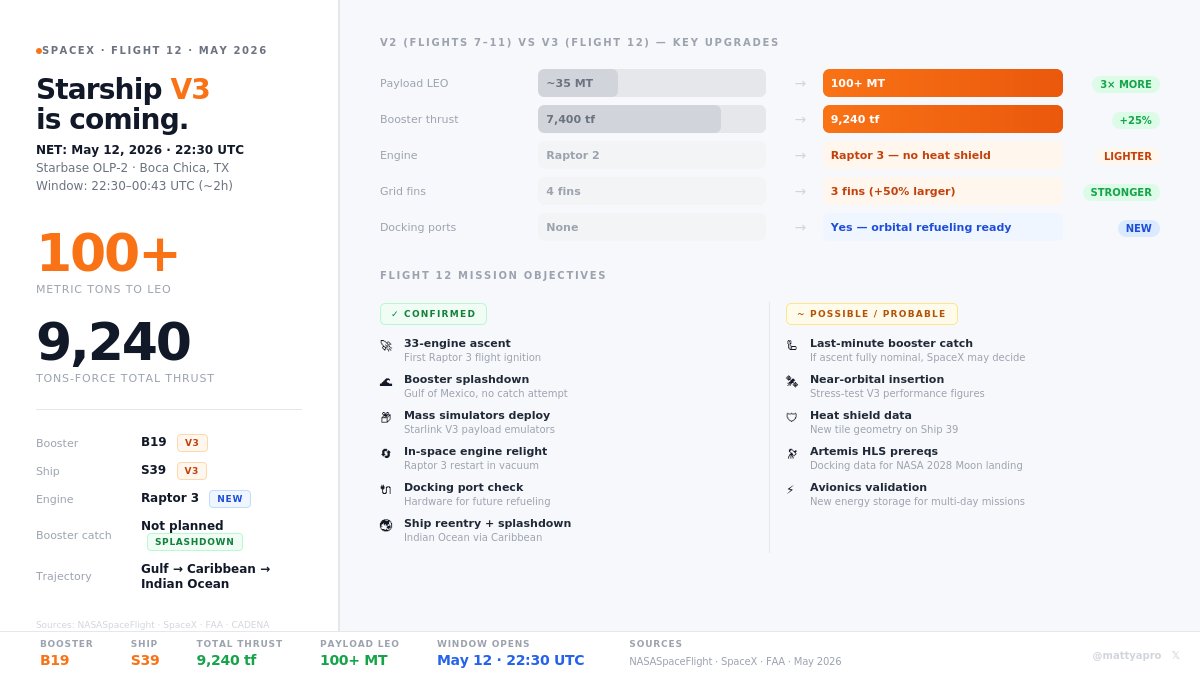Click 'Gulf → Caribbean → Indian Ocean' trajectory text
Screen dimensions: 1200x675
(x=205, y=576)
